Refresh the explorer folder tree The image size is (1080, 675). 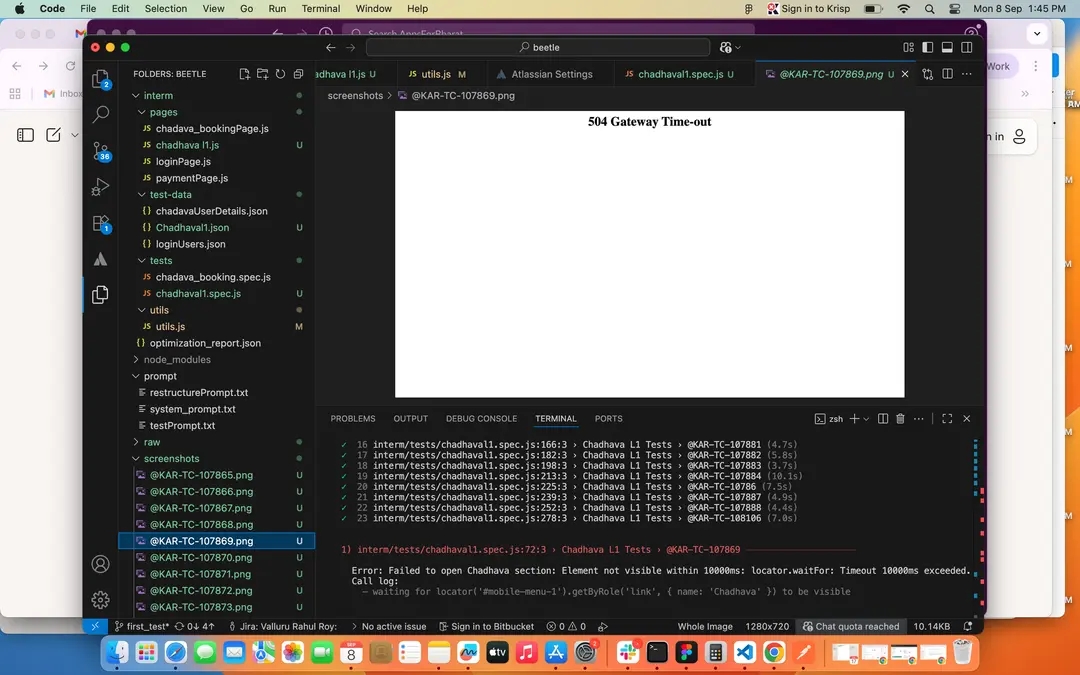coord(280,74)
